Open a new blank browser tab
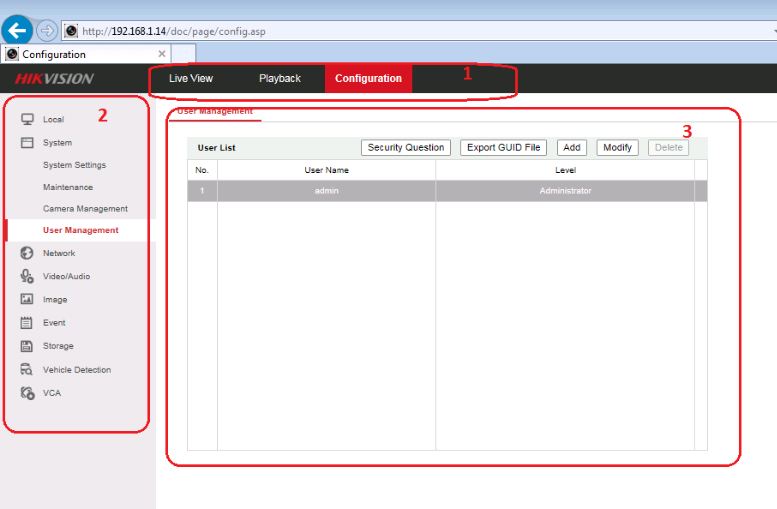Viewport: 777px width, 509px height. coord(183,54)
